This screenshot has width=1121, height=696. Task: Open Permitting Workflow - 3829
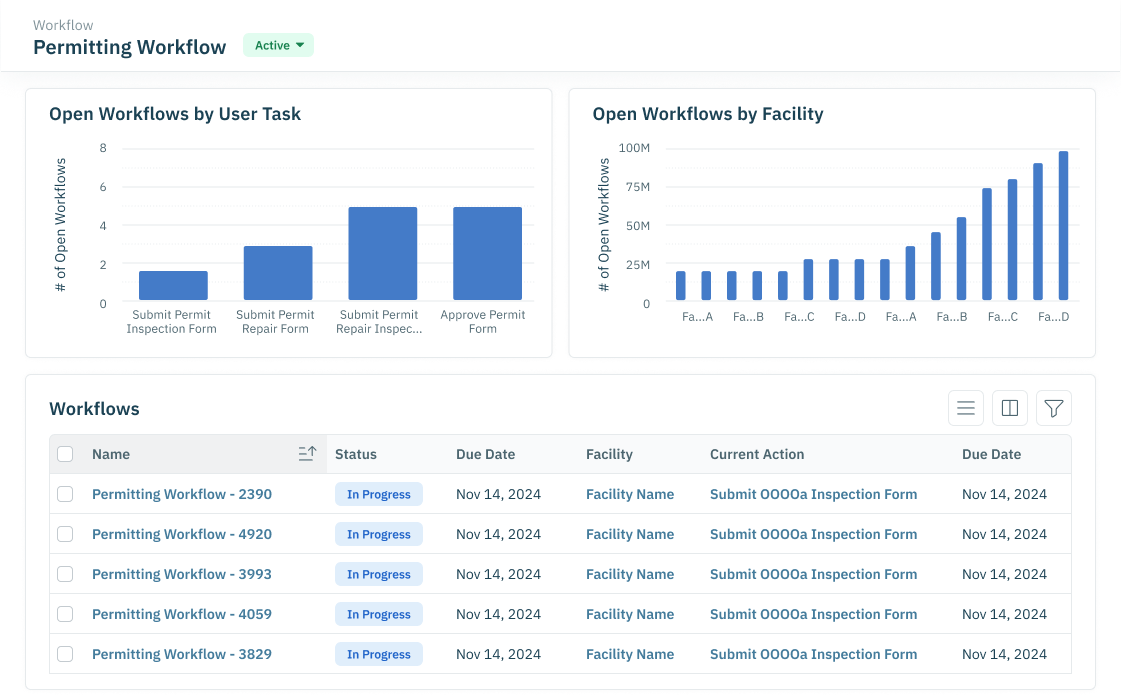[182, 654]
